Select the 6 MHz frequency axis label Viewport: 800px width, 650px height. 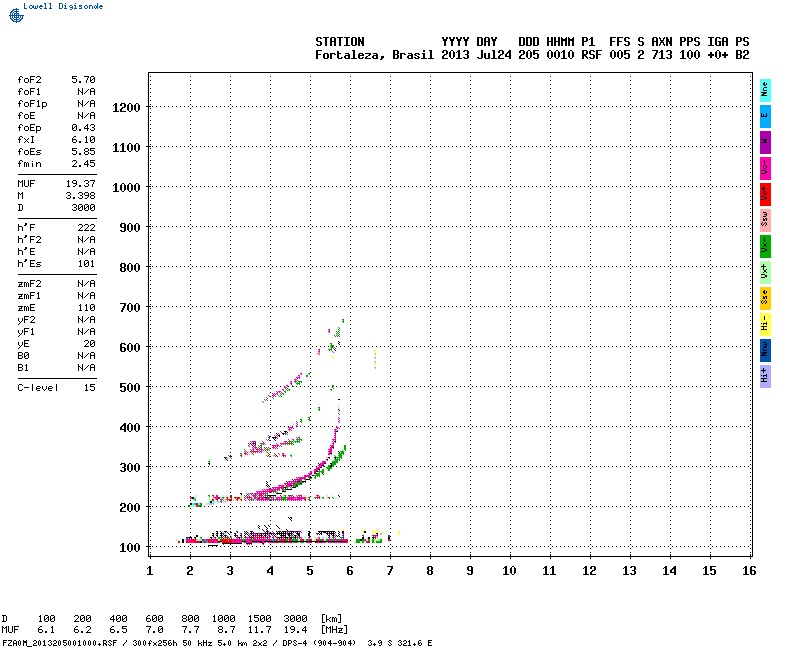point(349,571)
